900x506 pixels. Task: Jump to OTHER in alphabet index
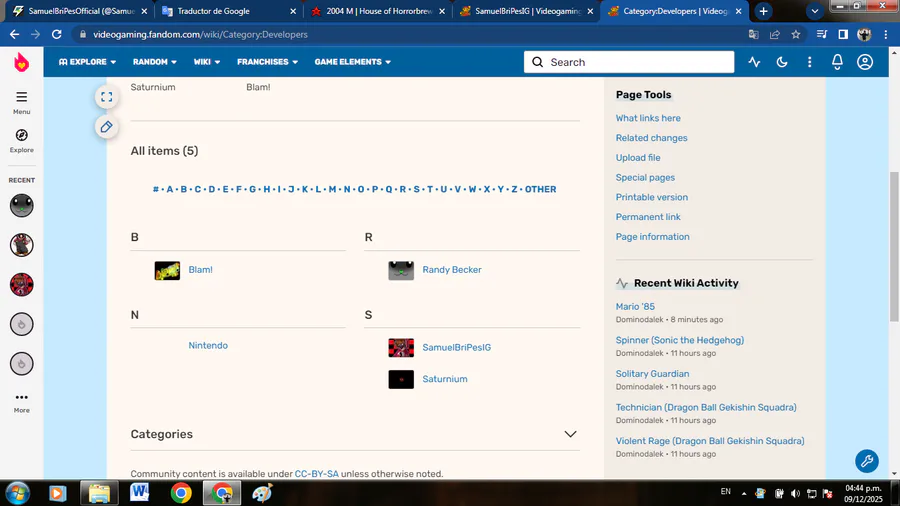click(x=540, y=189)
